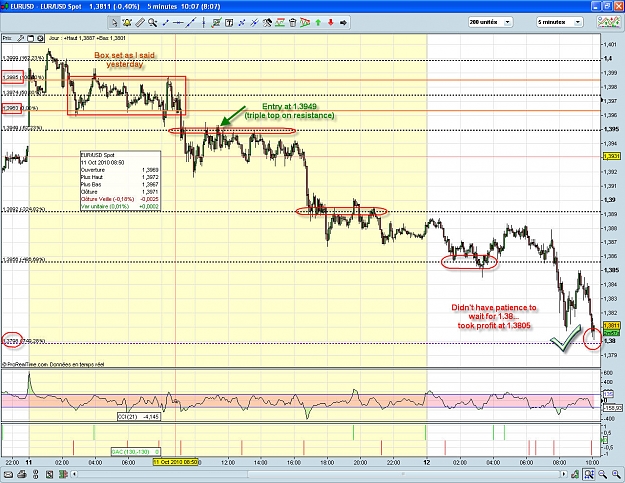Click the horizontal time scrollbar track
625x483 pixels.
[319, 474]
